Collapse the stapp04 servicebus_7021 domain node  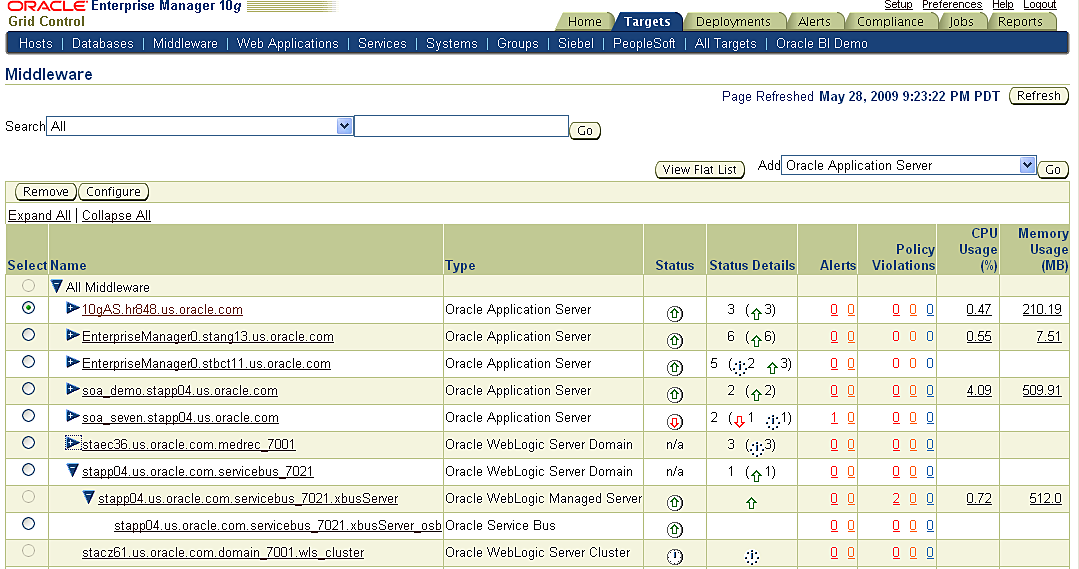(73, 470)
